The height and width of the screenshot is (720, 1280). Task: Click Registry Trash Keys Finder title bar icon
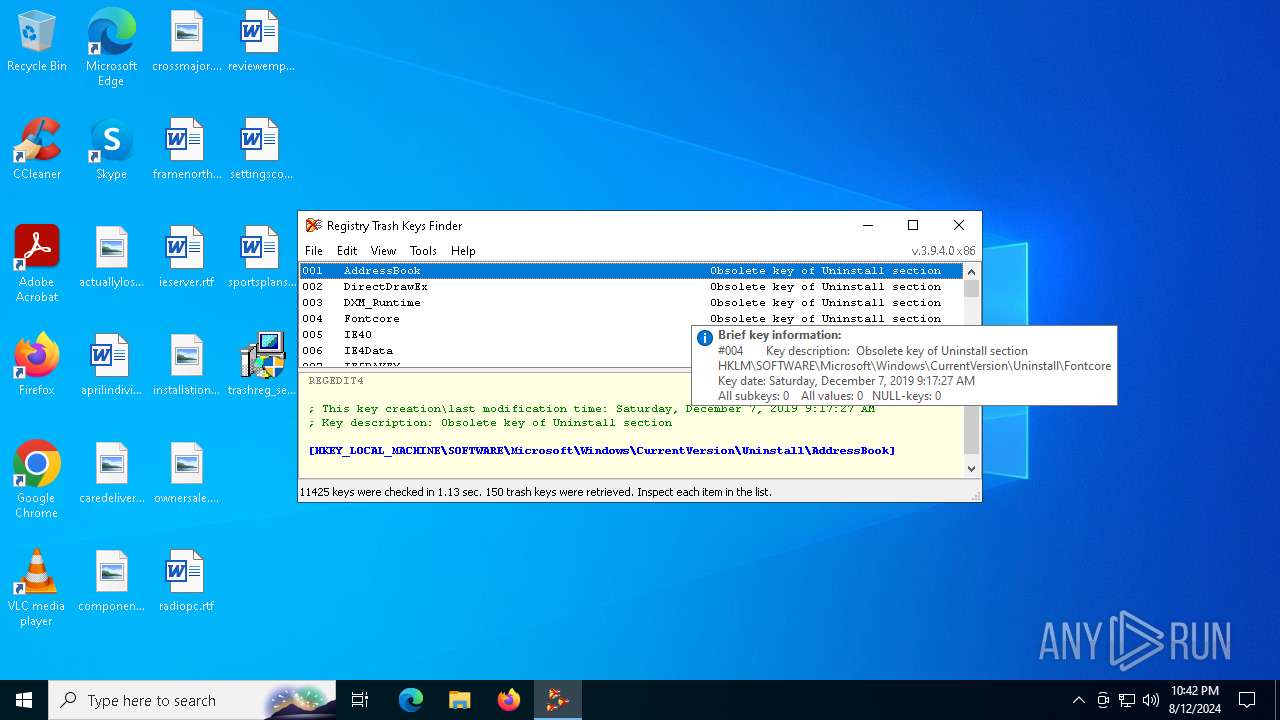[313, 225]
